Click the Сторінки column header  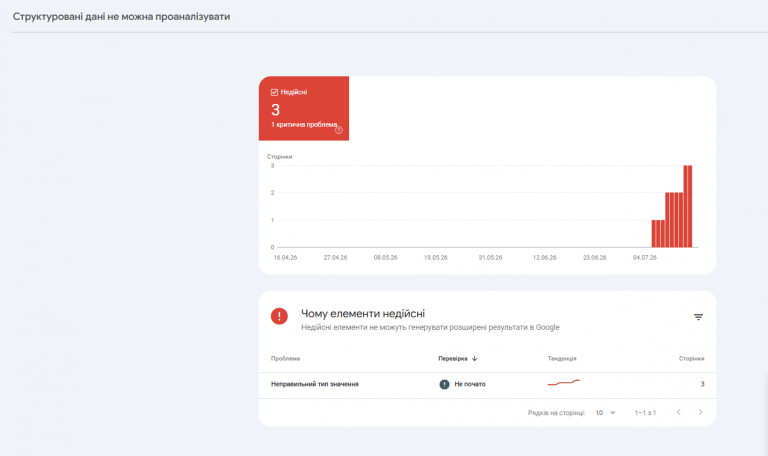692,359
